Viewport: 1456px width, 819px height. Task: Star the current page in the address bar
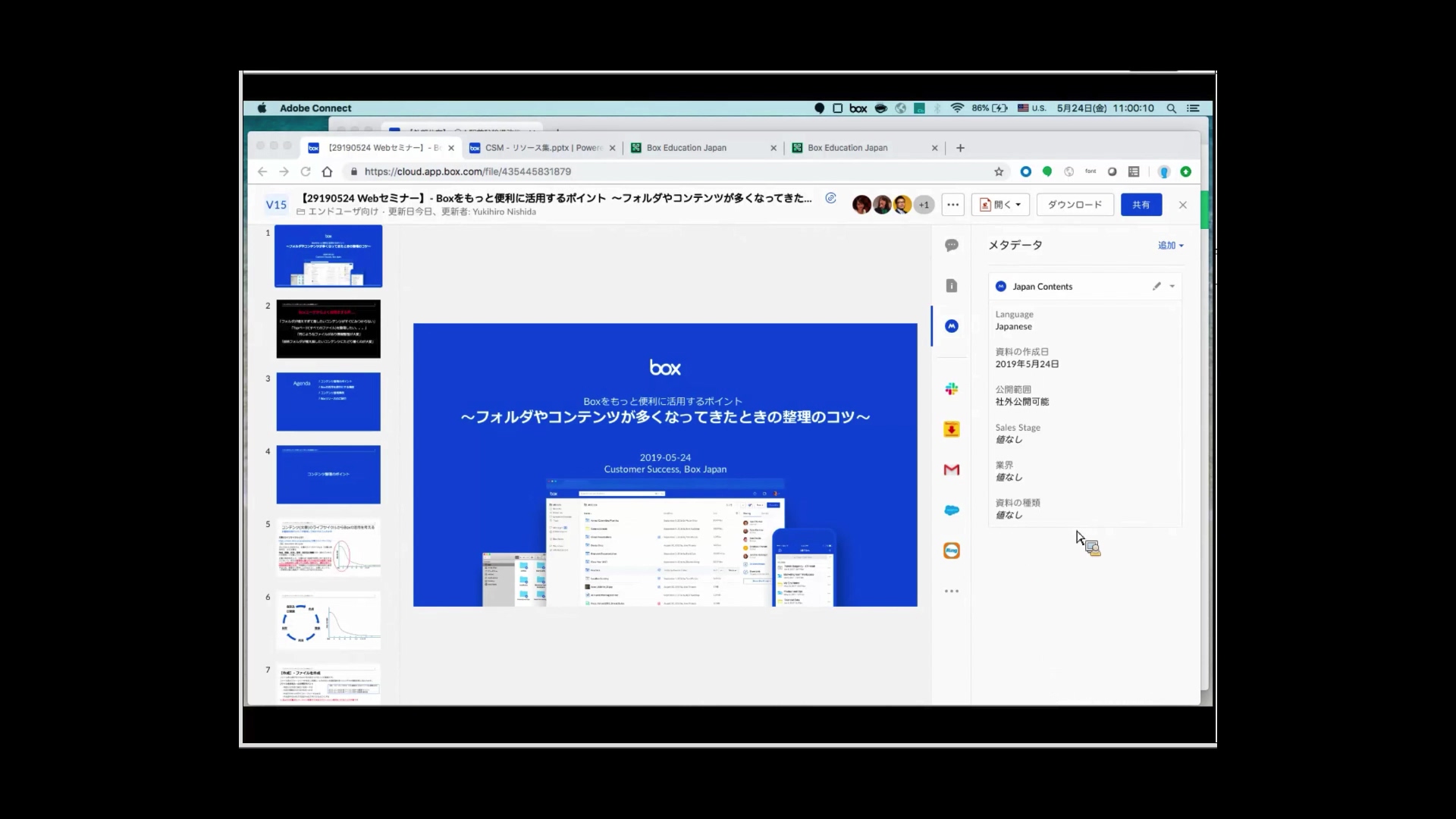point(999,171)
